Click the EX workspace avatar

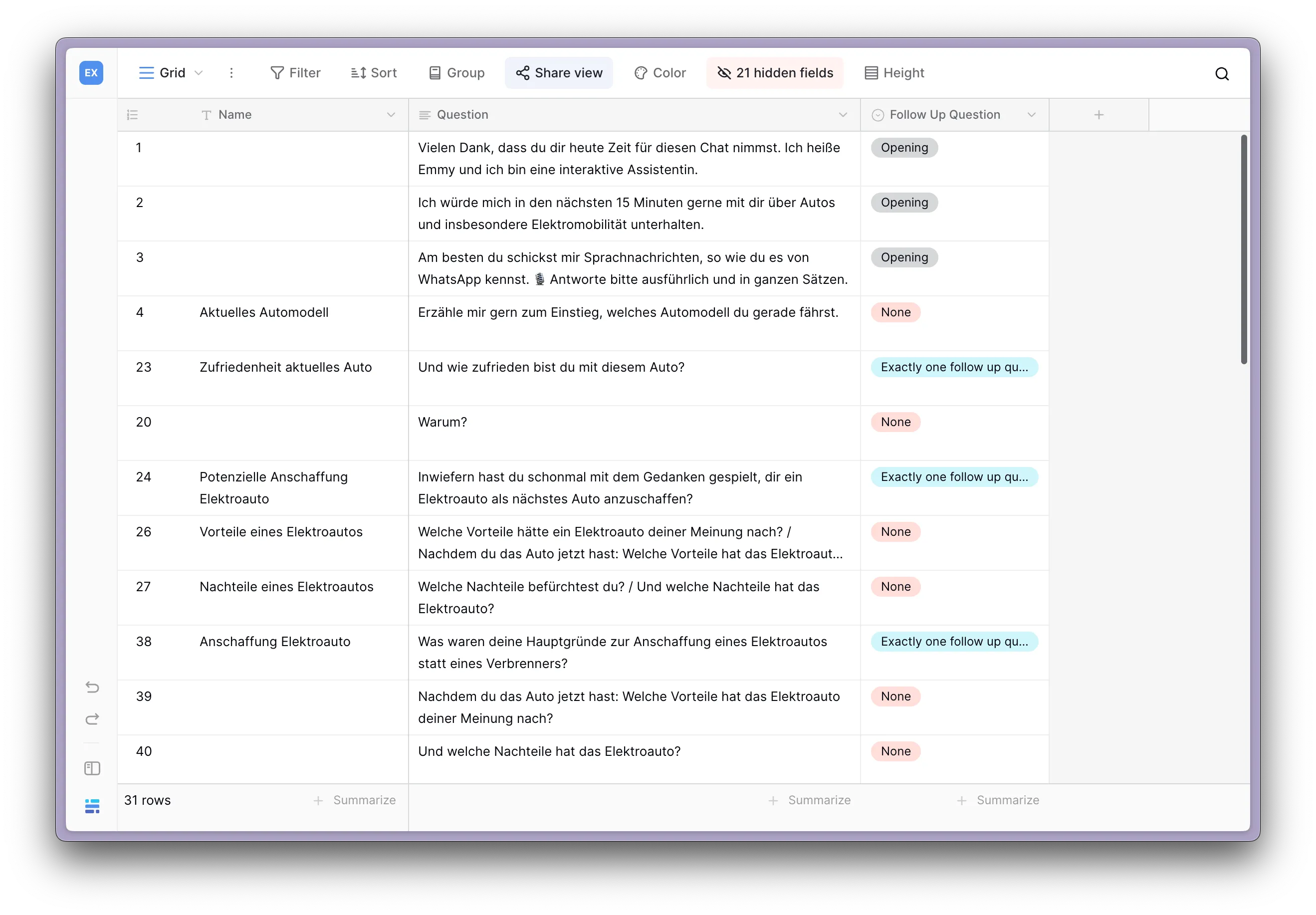(x=91, y=73)
